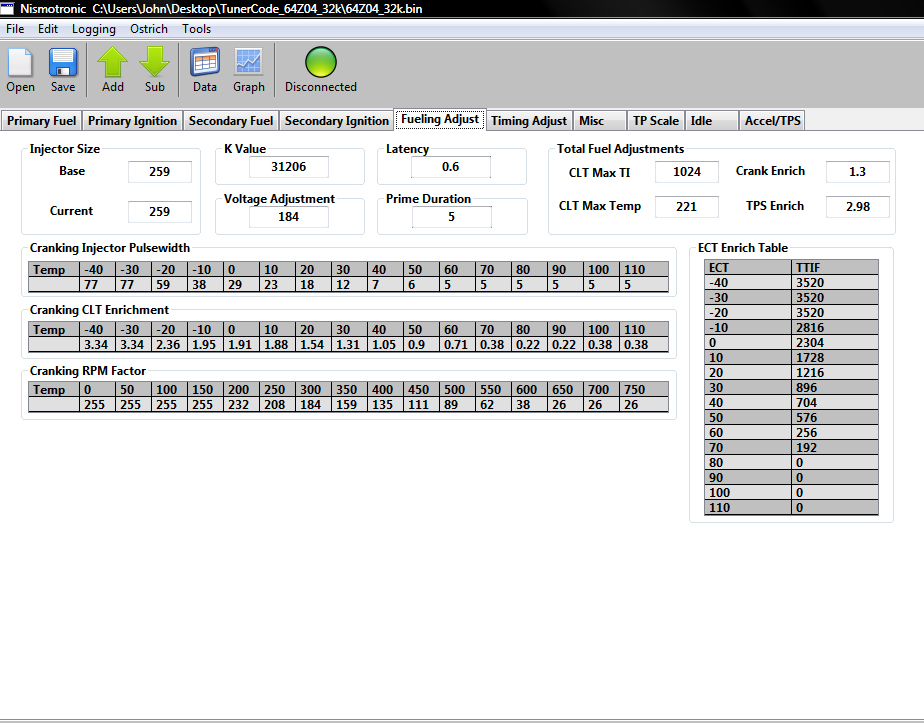The width and height of the screenshot is (924, 723).
Task: Click the Save floppy disk icon
Action: coord(63,63)
